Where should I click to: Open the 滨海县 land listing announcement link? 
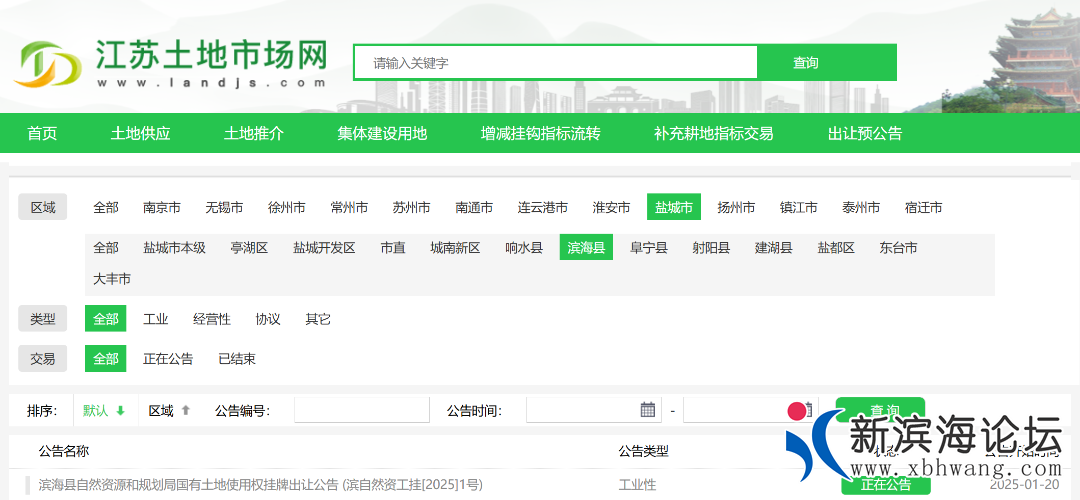(260, 484)
